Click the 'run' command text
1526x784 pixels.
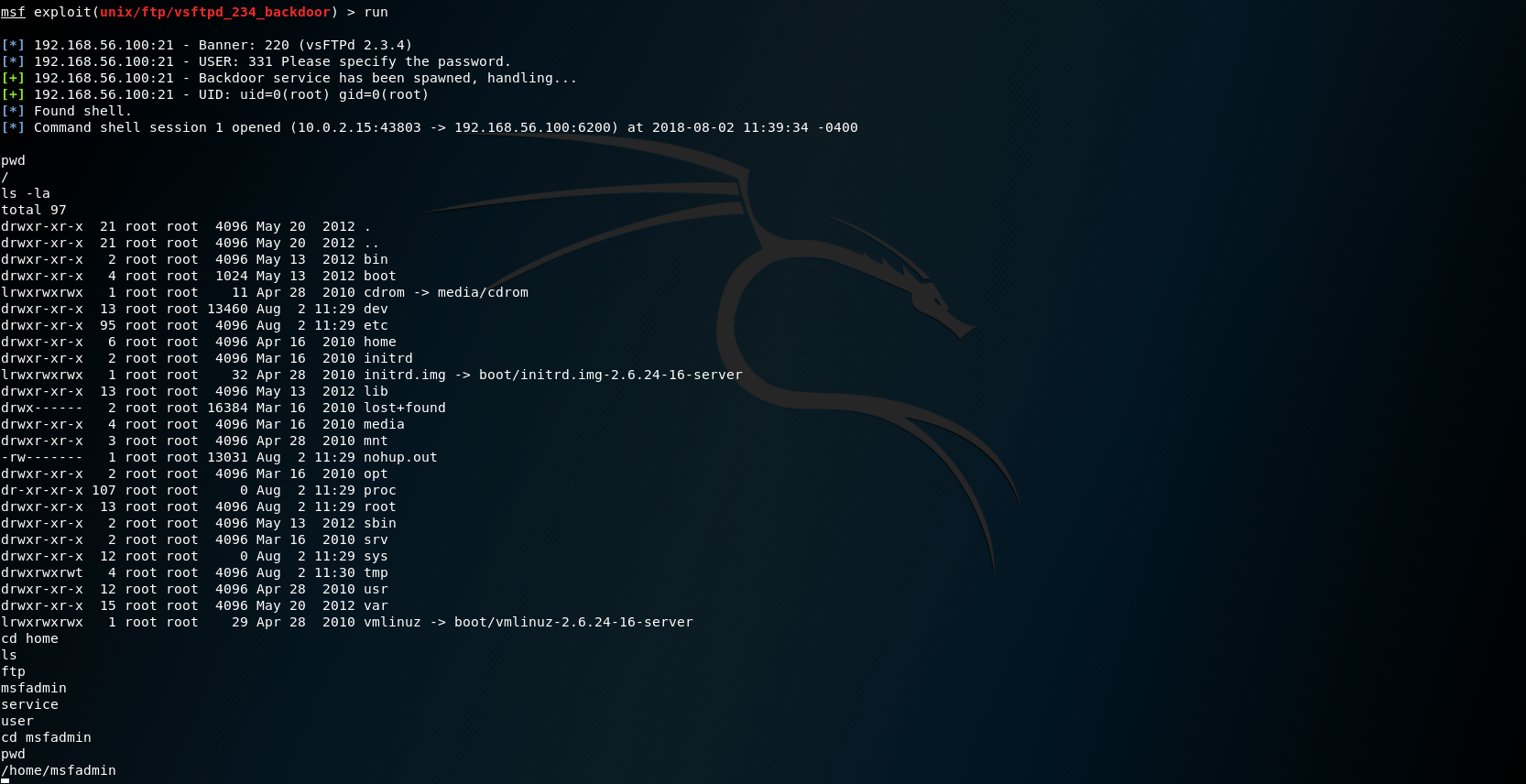[376, 12]
